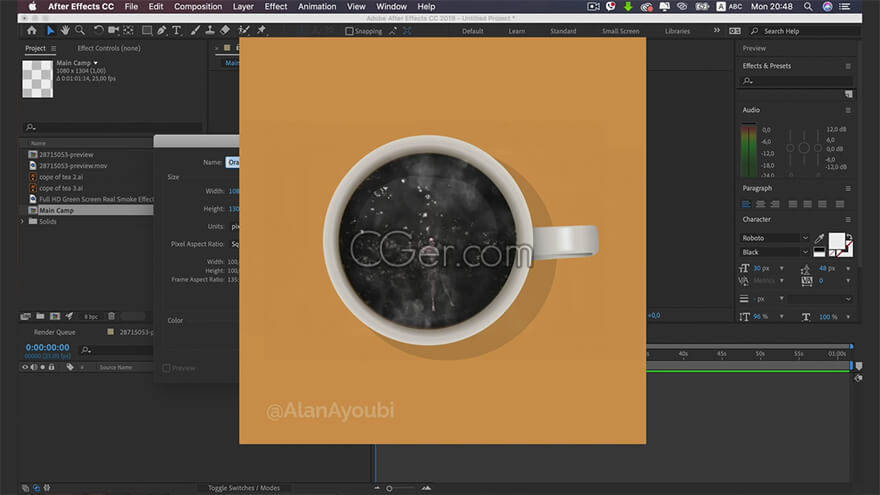Click the eye video visibility column header
Viewport: 880px width, 495px height.
click(25, 367)
